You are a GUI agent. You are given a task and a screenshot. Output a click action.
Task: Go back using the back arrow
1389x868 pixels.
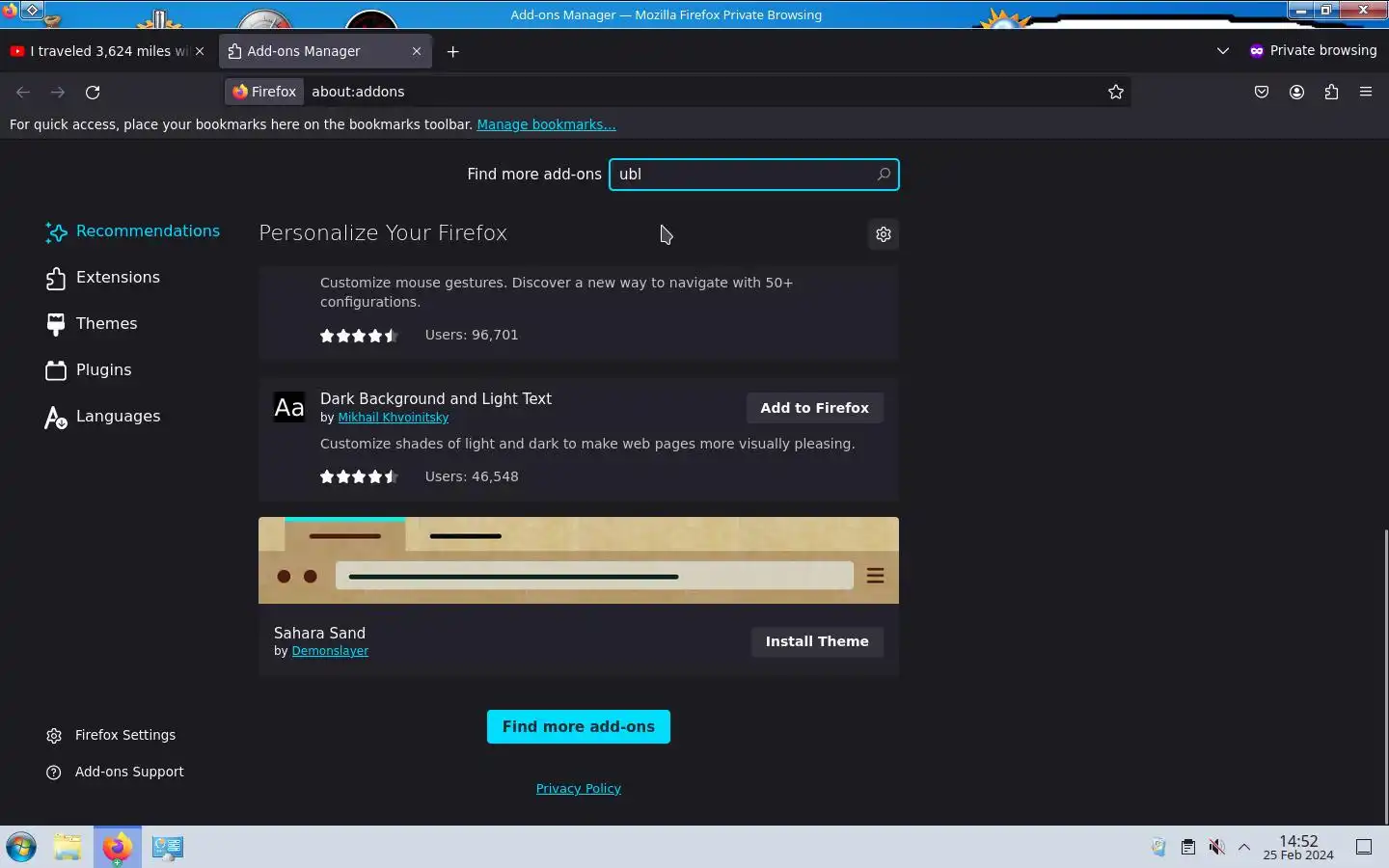click(x=23, y=92)
